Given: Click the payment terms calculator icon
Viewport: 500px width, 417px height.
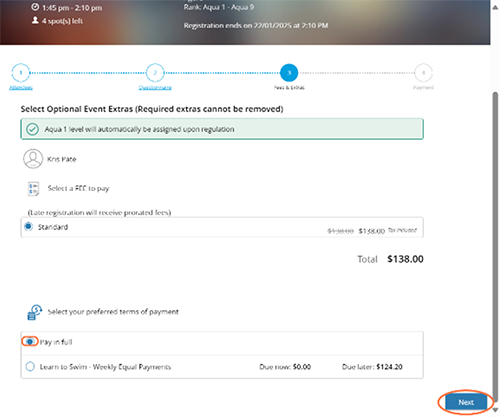Looking at the screenshot, I should coord(34,312).
